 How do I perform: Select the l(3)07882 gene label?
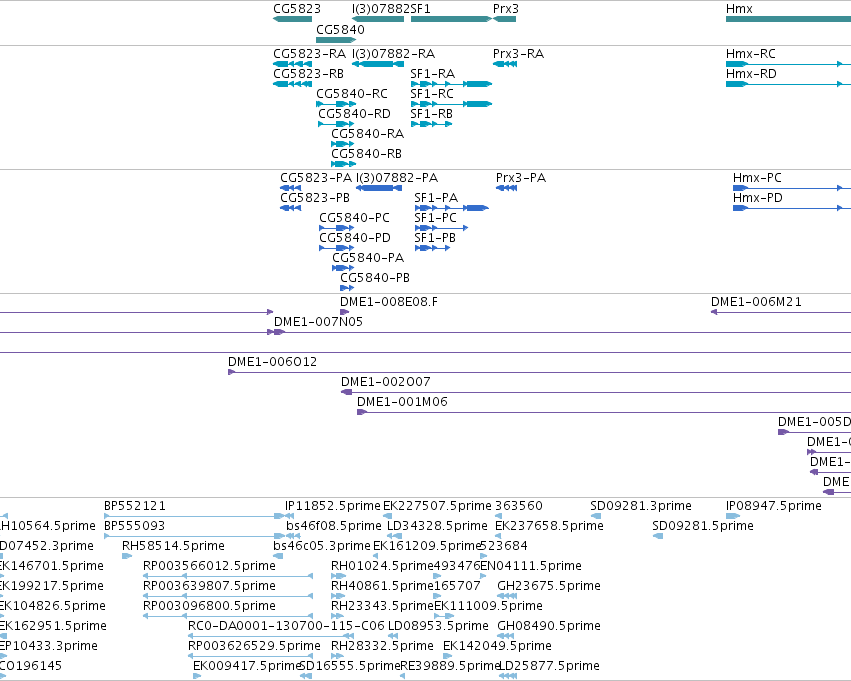point(381,9)
